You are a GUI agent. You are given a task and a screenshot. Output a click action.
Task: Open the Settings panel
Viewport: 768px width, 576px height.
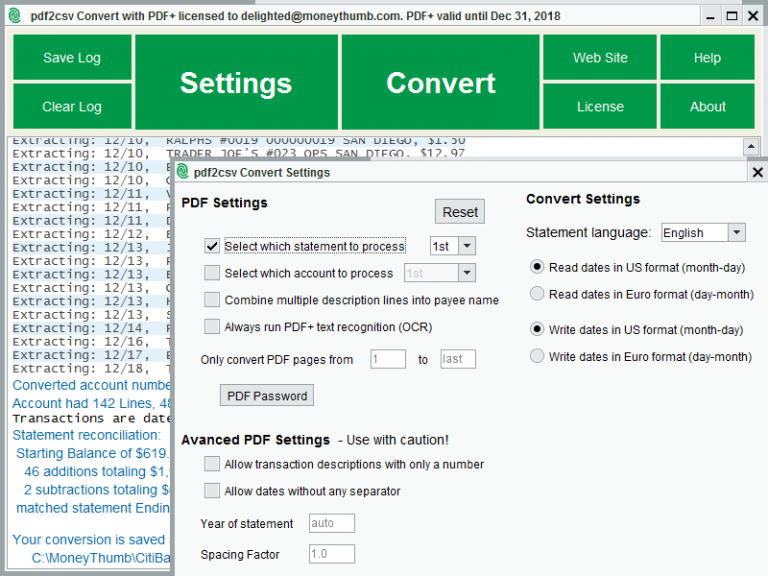236,82
